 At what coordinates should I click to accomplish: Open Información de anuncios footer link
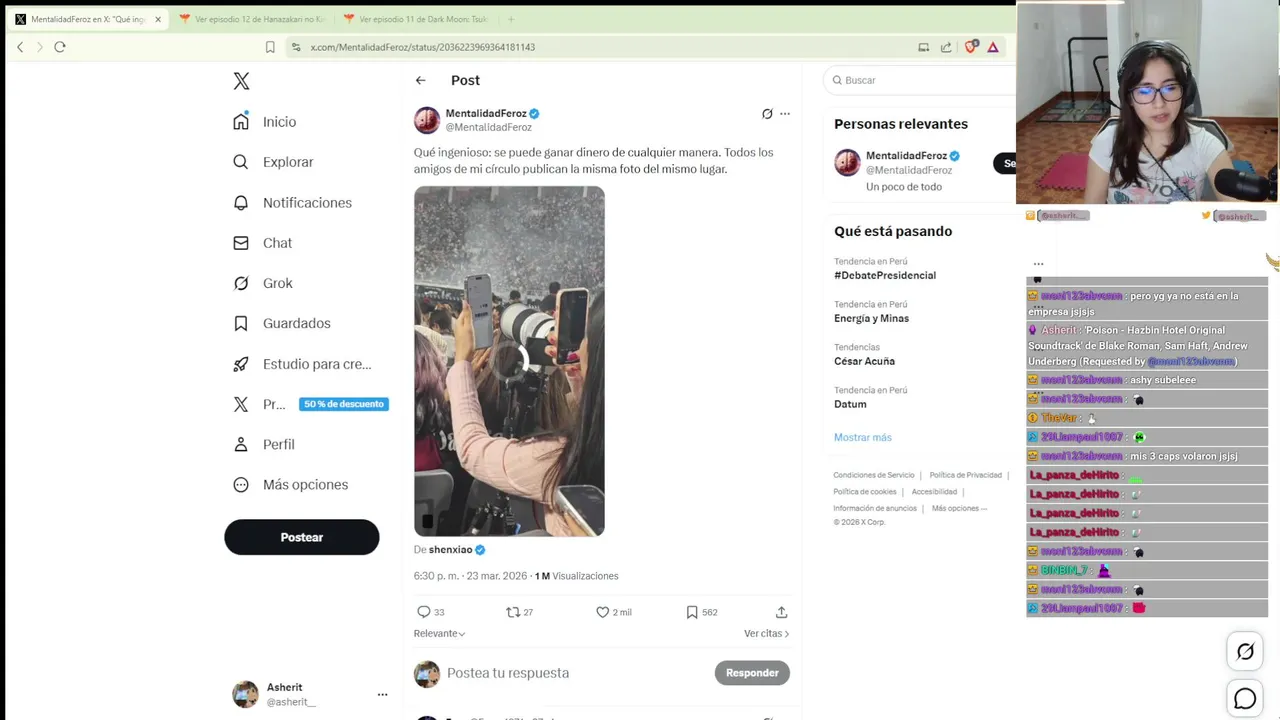(x=875, y=508)
